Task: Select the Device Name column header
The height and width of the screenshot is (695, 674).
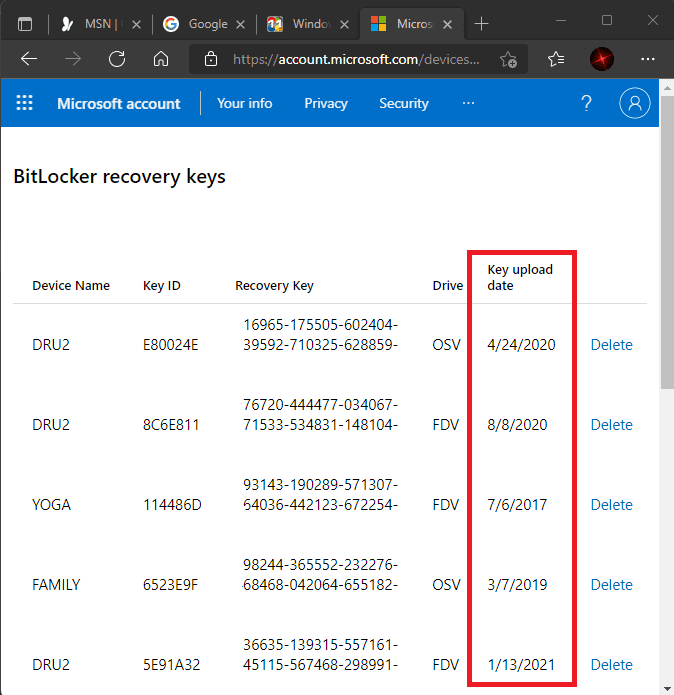Action: pos(71,285)
